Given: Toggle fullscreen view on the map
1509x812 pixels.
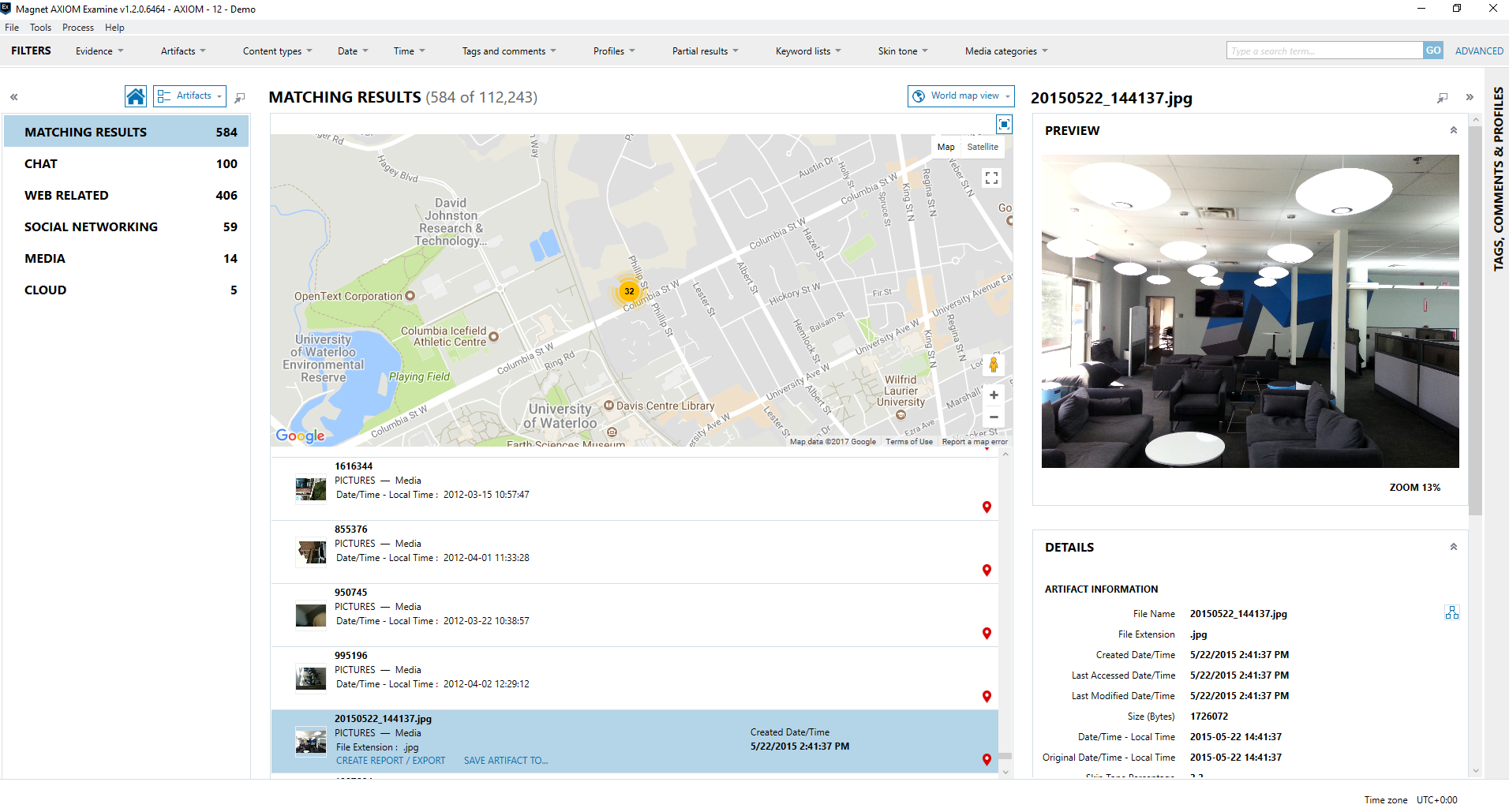Looking at the screenshot, I should (x=992, y=178).
